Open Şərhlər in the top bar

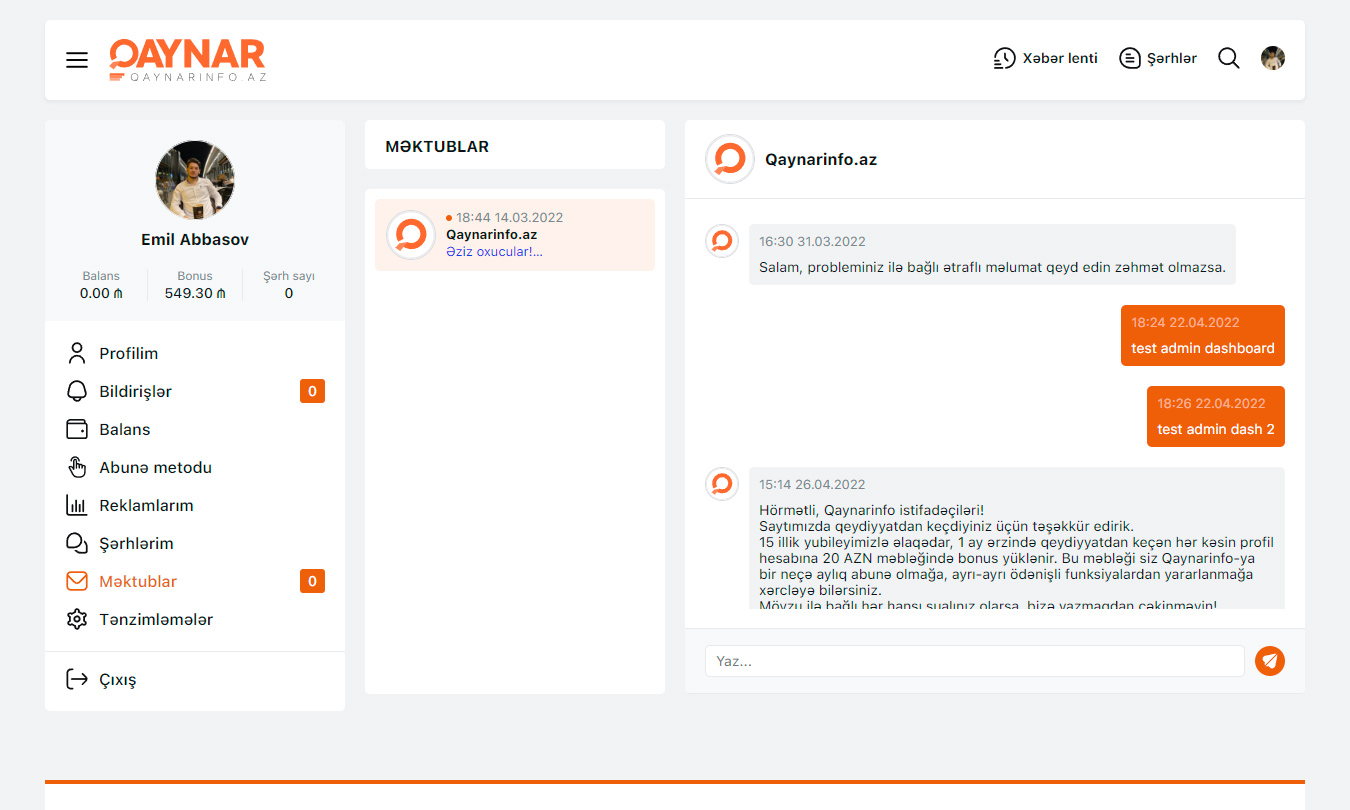click(1158, 58)
